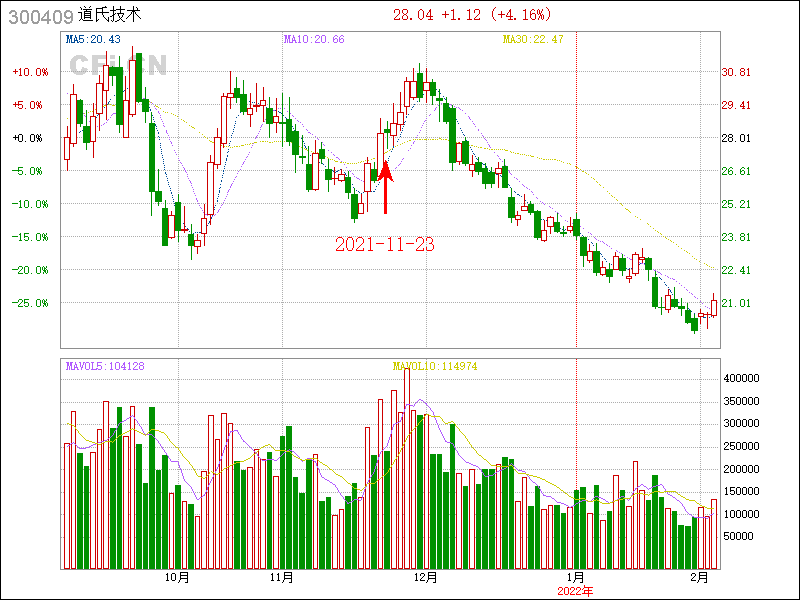
Task: Click the MAVOL10:114974 volume label
Action: (435, 366)
